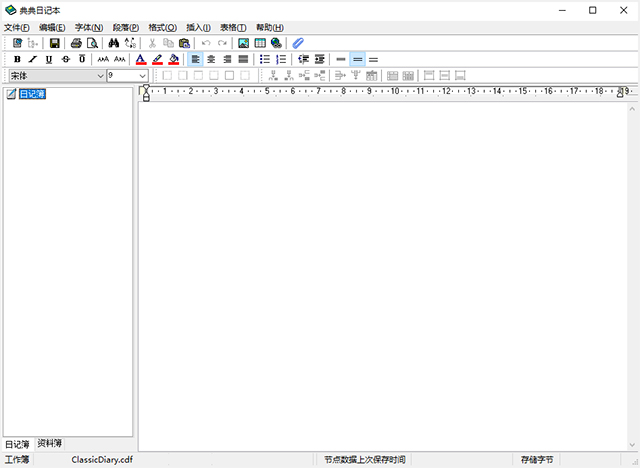Viewport: 640px width, 468px height.
Task: Click the print preview icon
Action: pyautogui.click(x=92, y=43)
